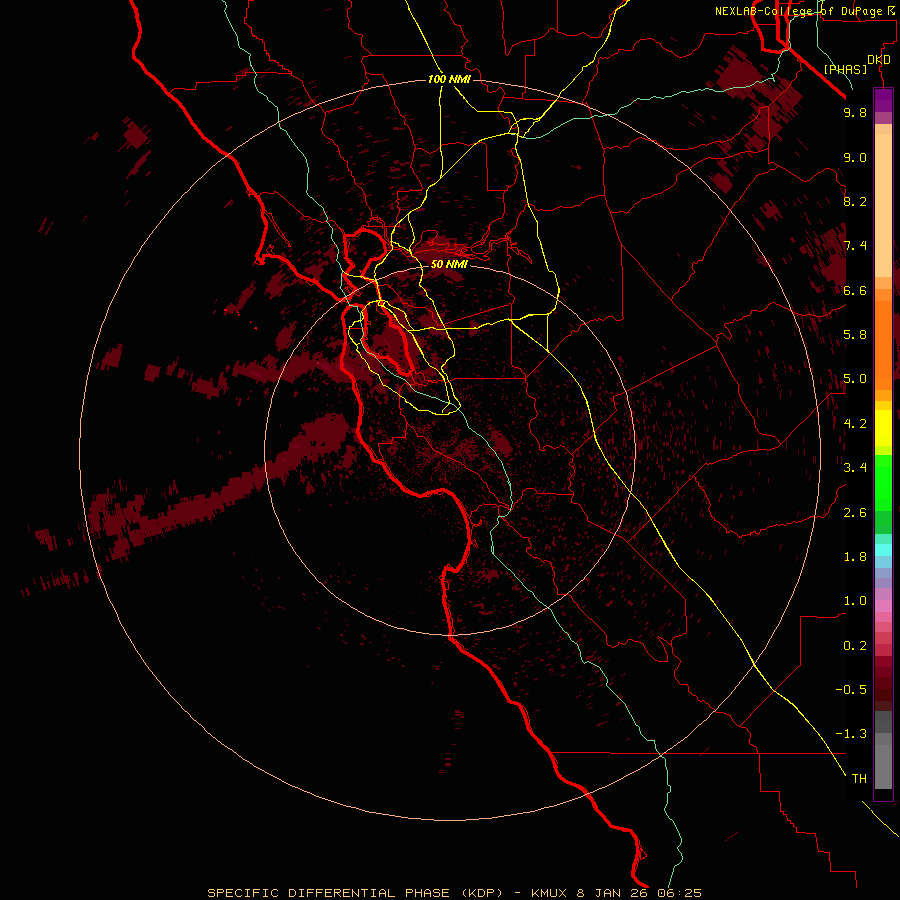Click the "50 NMI" range ring label
The height and width of the screenshot is (900, 900).
pos(449,264)
